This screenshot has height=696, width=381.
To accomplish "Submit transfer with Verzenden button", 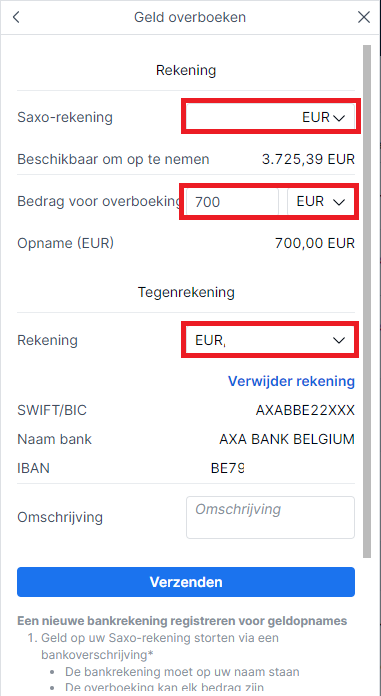I will coord(186,581).
